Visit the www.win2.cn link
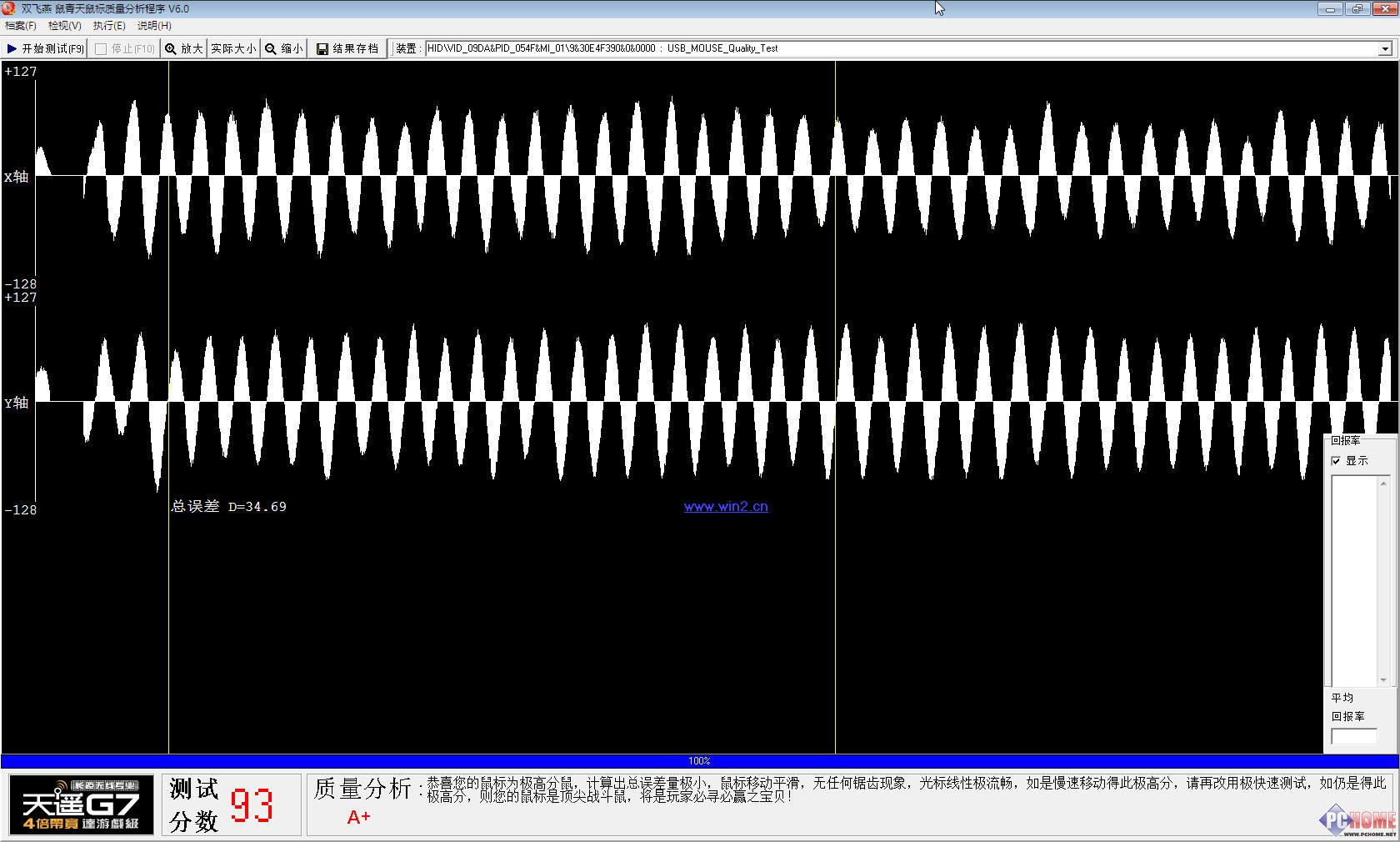Viewport: 1400px width, 842px height. 726,506
